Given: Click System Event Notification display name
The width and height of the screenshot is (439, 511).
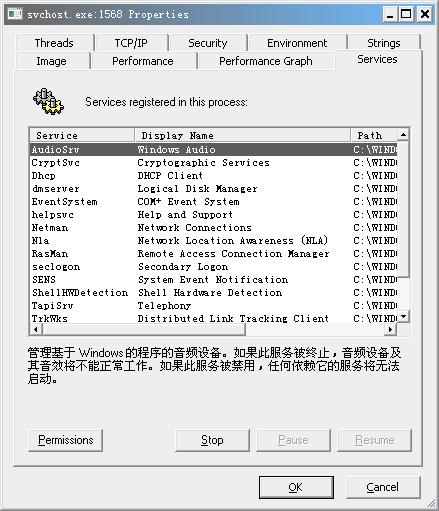Looking at the screenshot, I should pos(213,280).
